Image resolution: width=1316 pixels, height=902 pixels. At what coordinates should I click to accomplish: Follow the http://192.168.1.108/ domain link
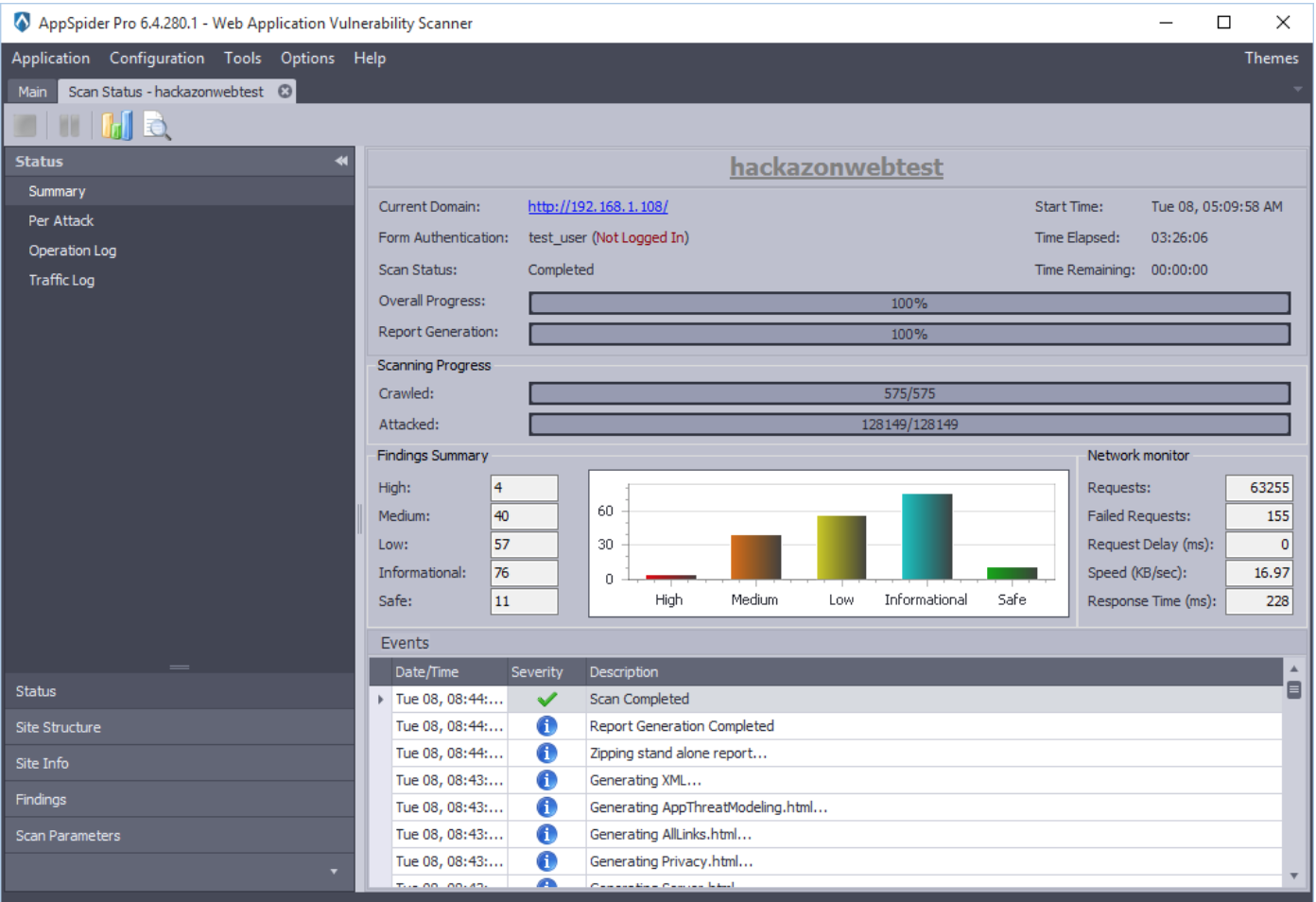click(597, 207)
